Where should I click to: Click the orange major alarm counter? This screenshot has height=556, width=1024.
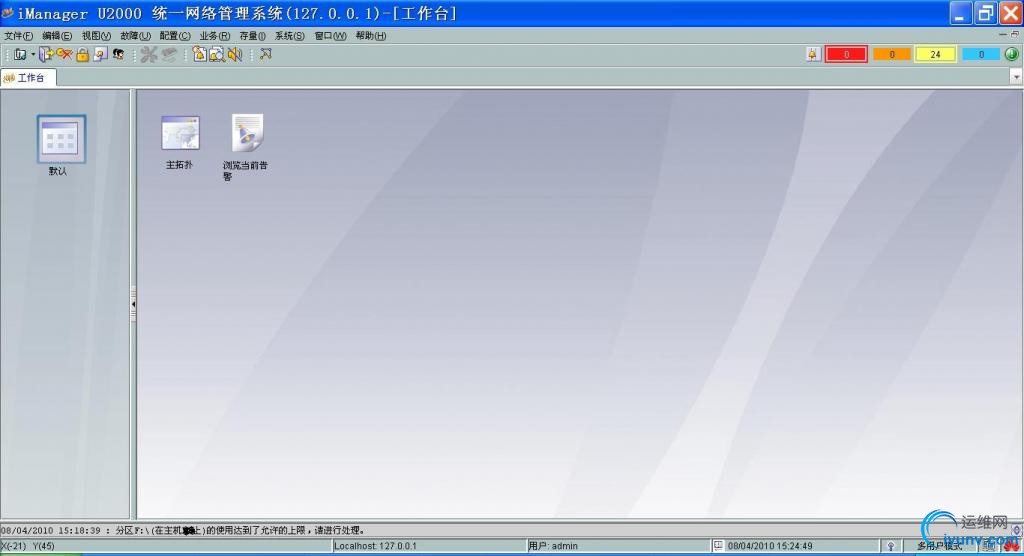[891, 55]
